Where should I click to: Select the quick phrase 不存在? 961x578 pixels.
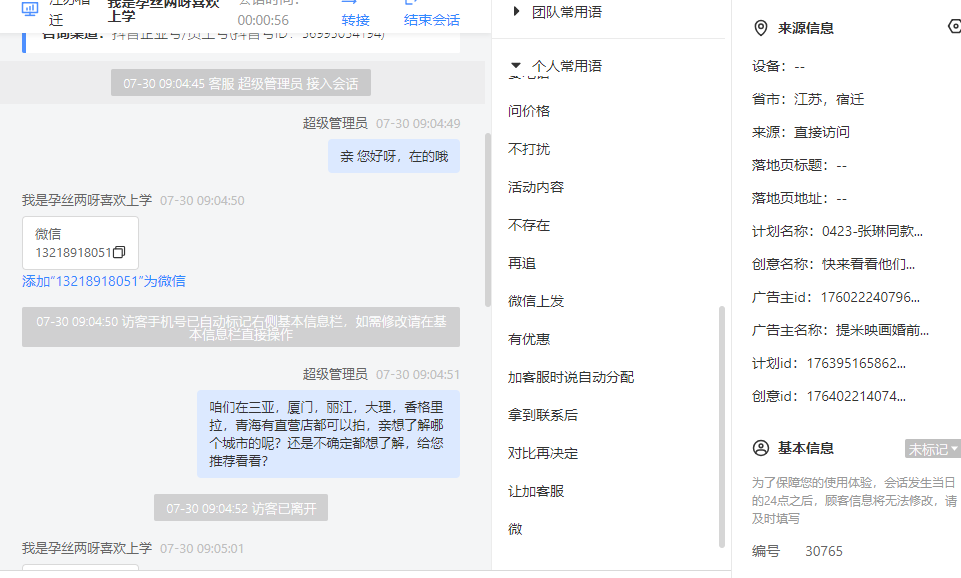529,225
